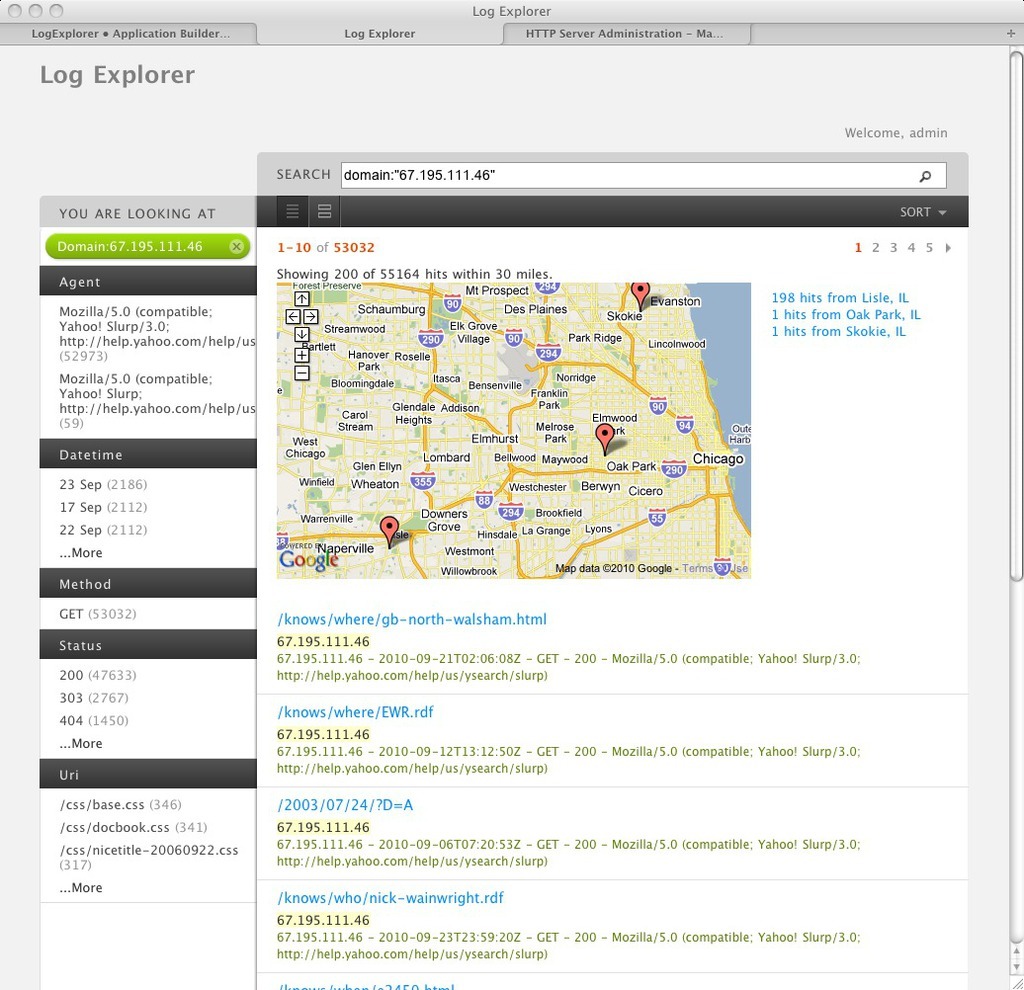The image size is (1024, 990).
Task: Switch to HTTP Server Administration tab
Action: point(625,33)
